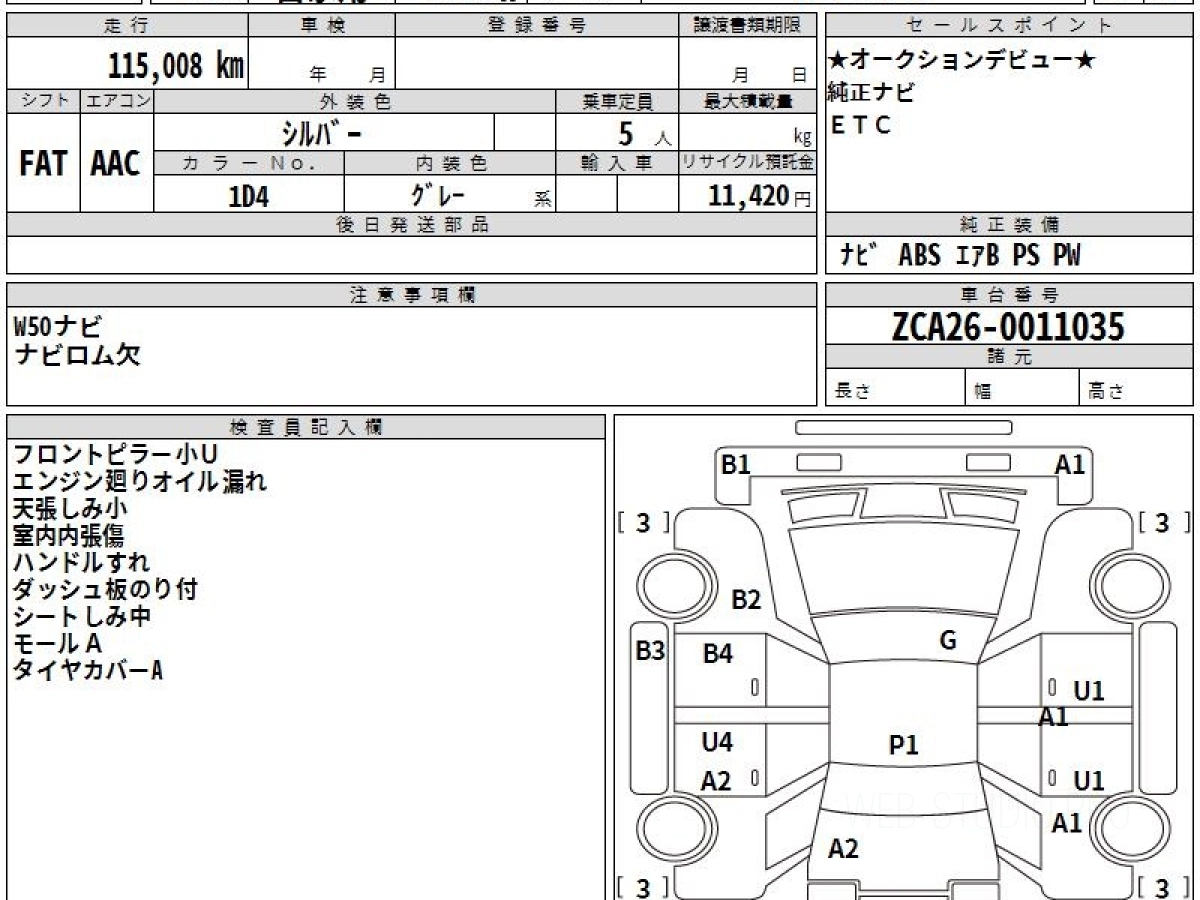Click the グレー interior color value
This screenshot has width=1200, height=900.
click(439, 193)
